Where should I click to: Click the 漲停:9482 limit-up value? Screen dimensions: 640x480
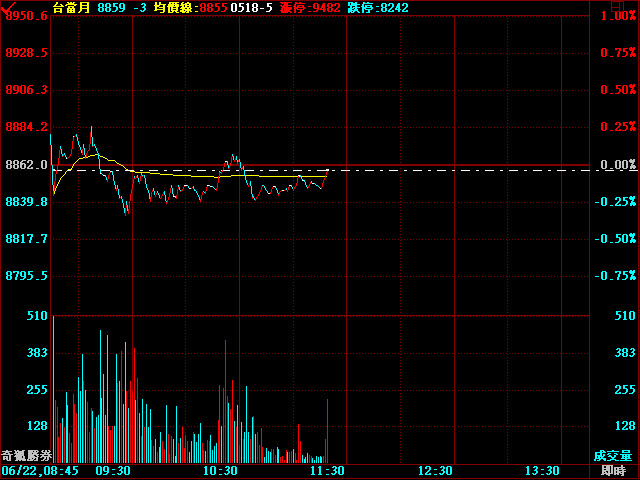[310, 7]
